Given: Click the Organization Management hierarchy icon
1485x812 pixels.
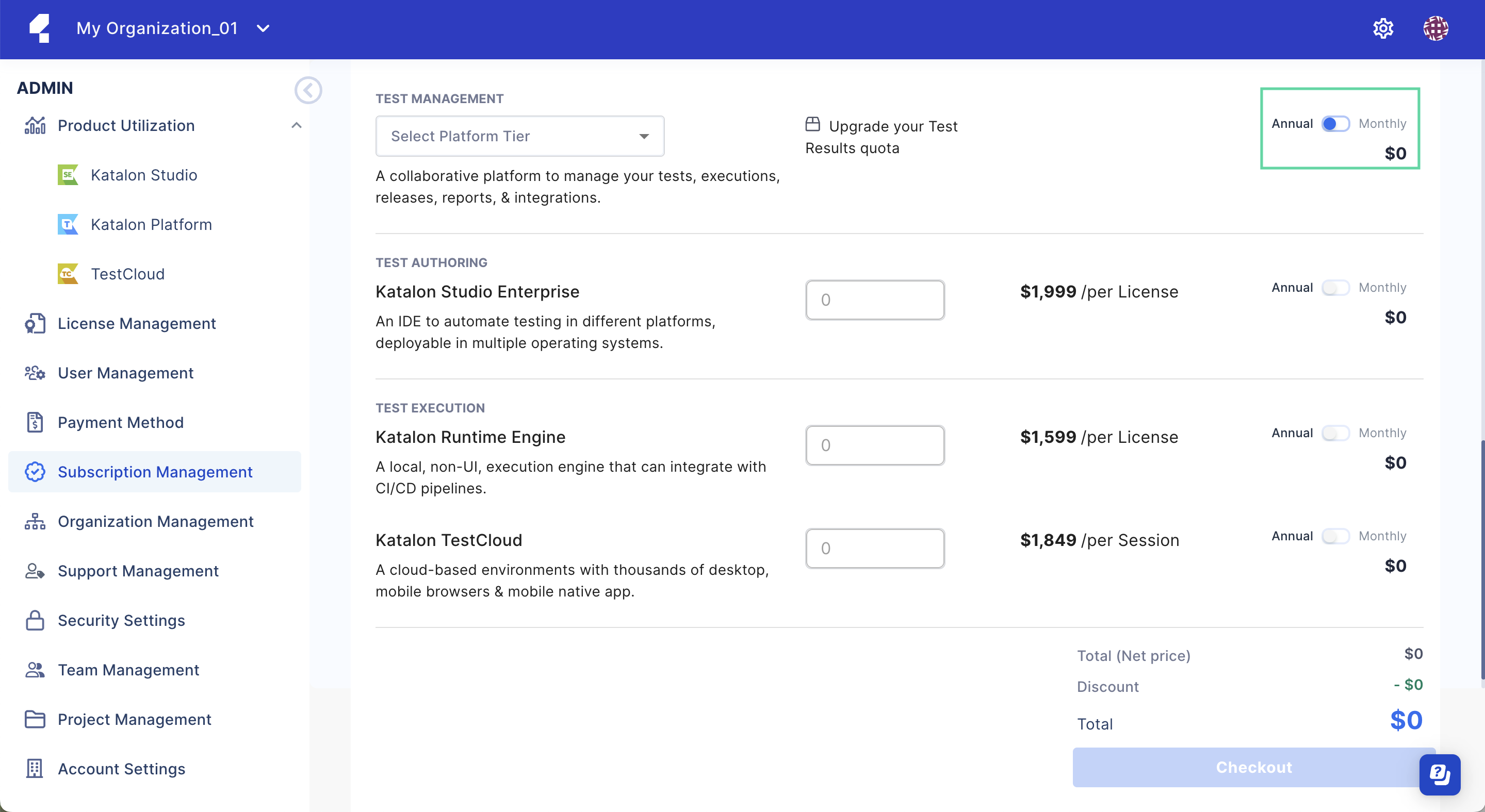Looking at the screenshot, I should [x=35, y=522].
